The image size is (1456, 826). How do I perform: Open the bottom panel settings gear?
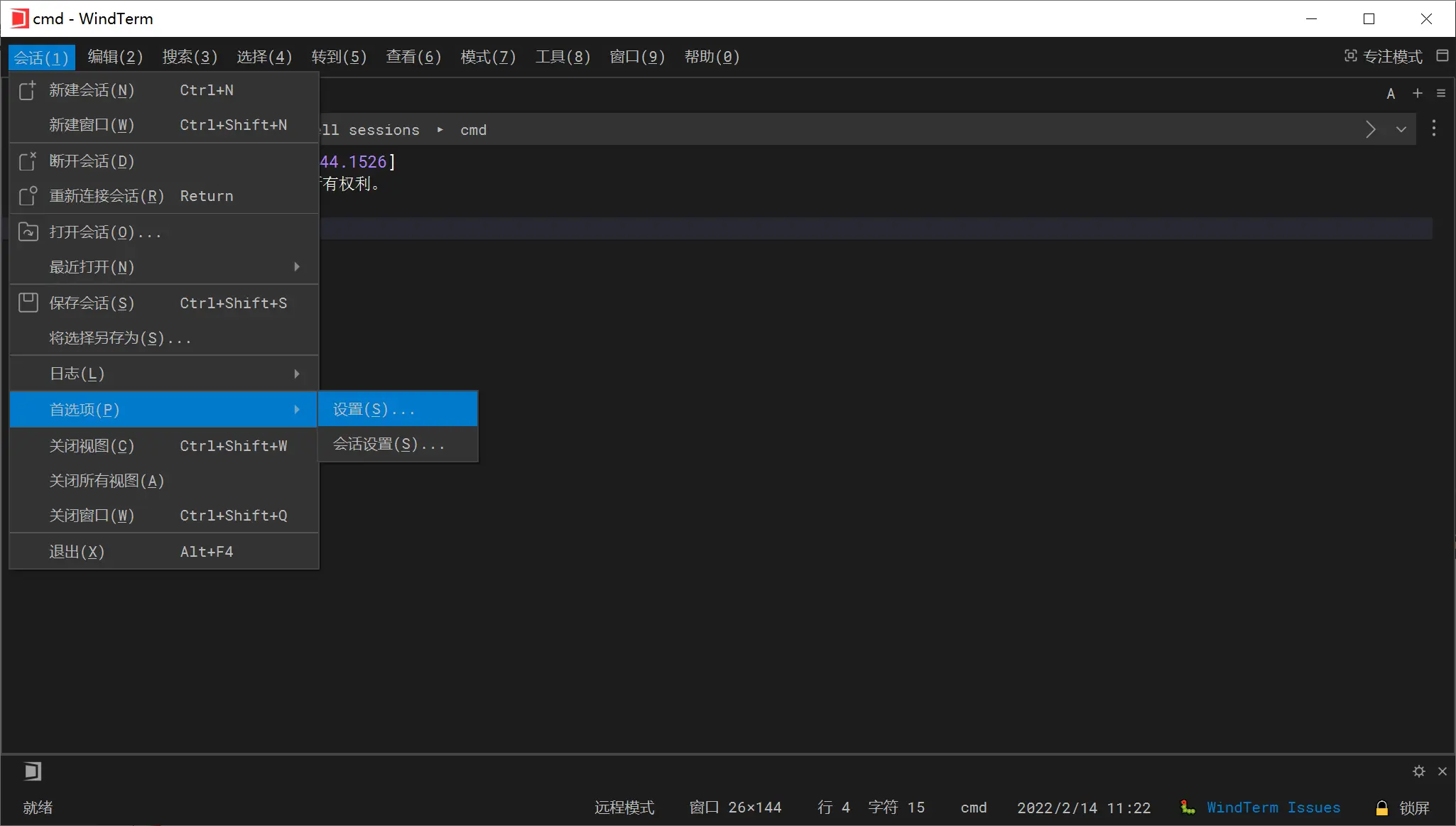pyautogui.click(x=1419, y=771)
